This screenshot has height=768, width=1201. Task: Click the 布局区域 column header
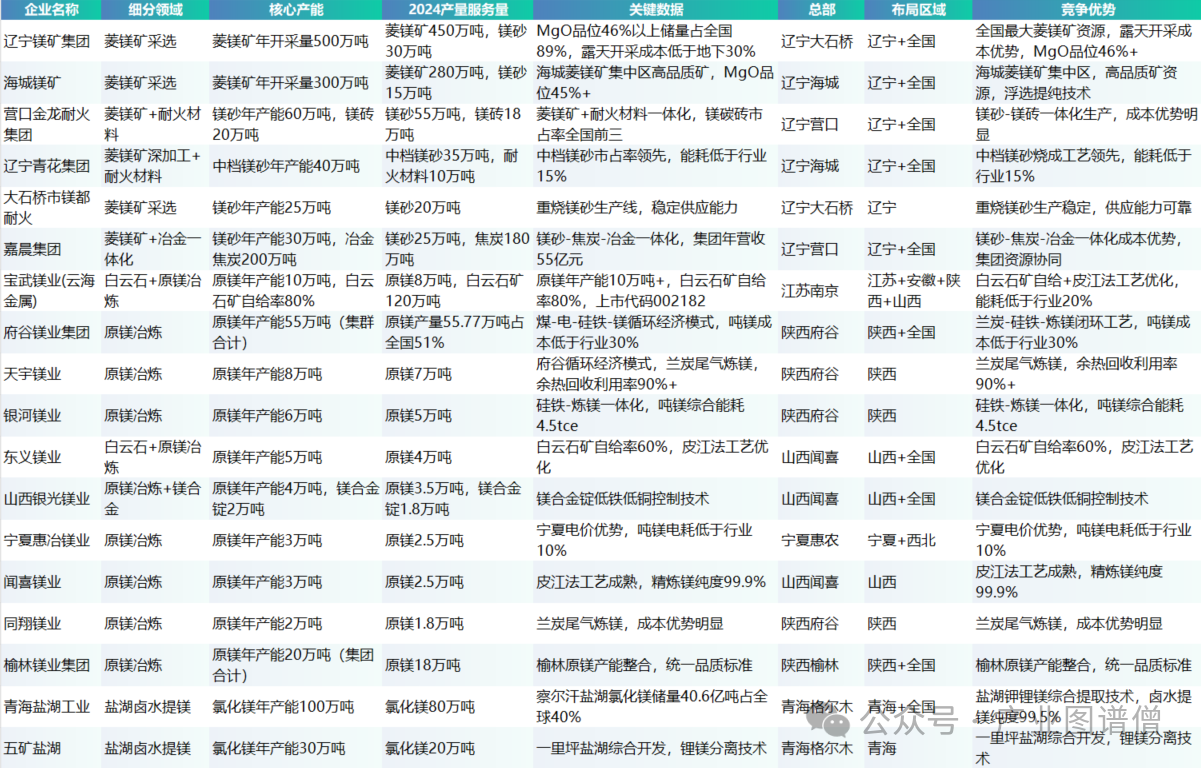(917, 10)
